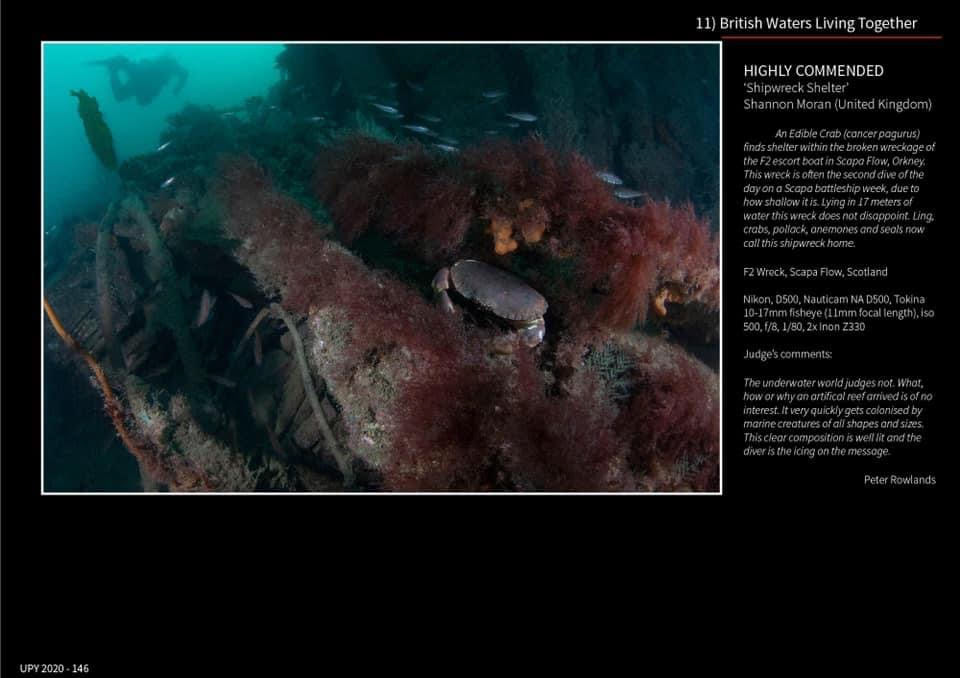Click the photographer name Shannon Moran (United Kingdom)
This screenshot has height=678, width=960.
click(x=838, y=104)
